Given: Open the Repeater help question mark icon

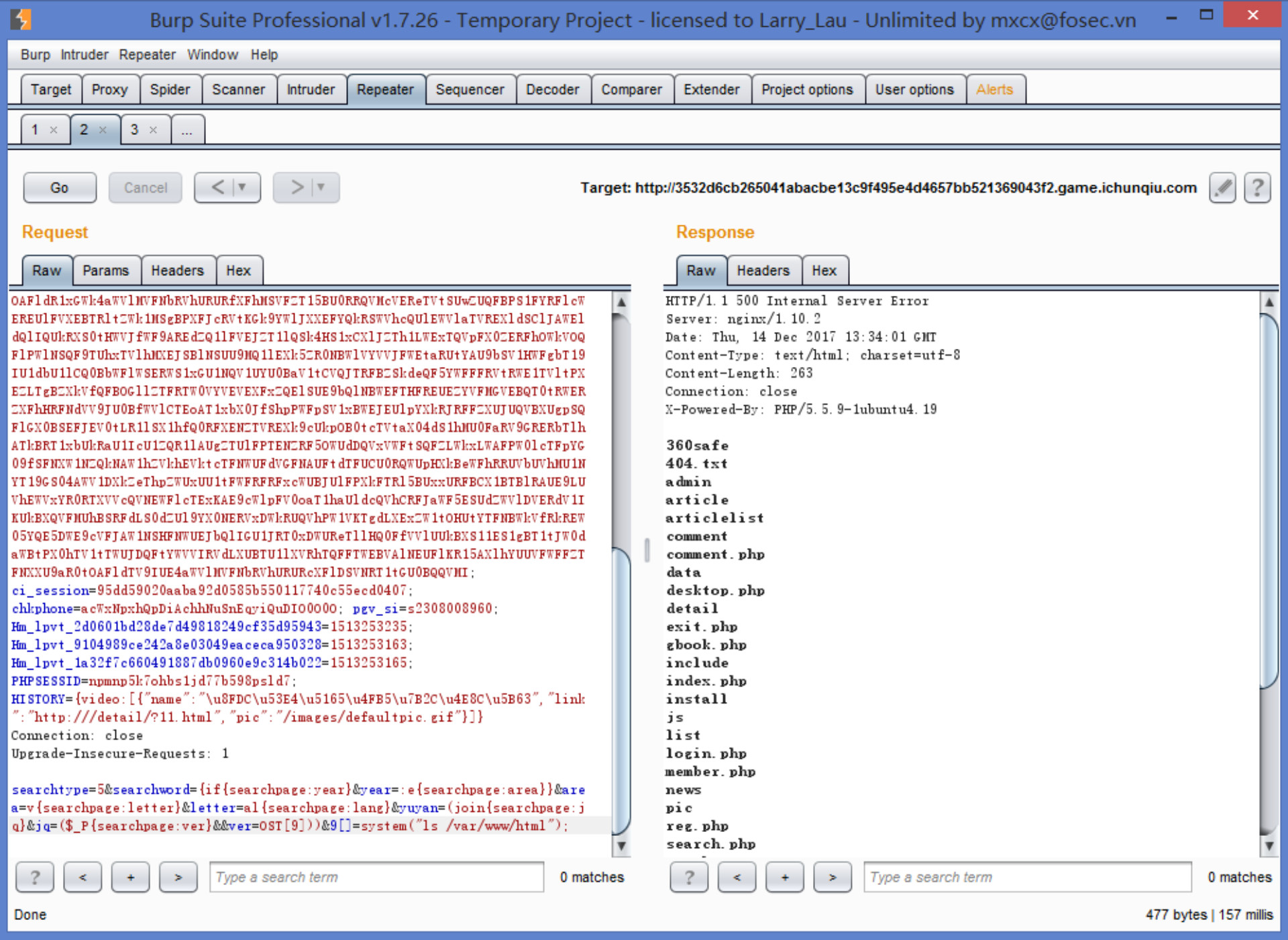Looking at the screenshot, I should point(1257,188).
